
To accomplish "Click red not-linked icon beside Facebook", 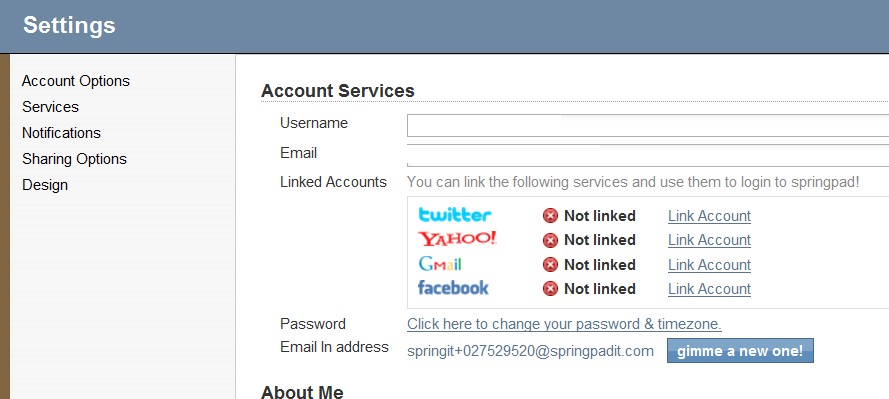I will tap(550, 289).
